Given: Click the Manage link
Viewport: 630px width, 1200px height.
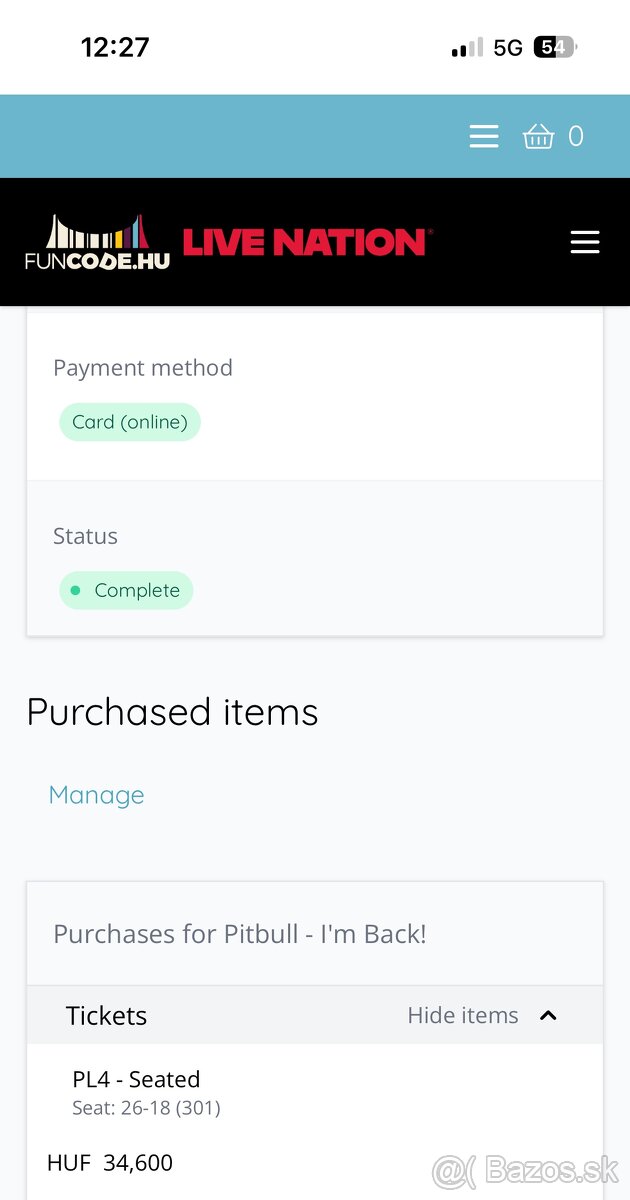Looking at the screenshot, I should coord(96,795).
